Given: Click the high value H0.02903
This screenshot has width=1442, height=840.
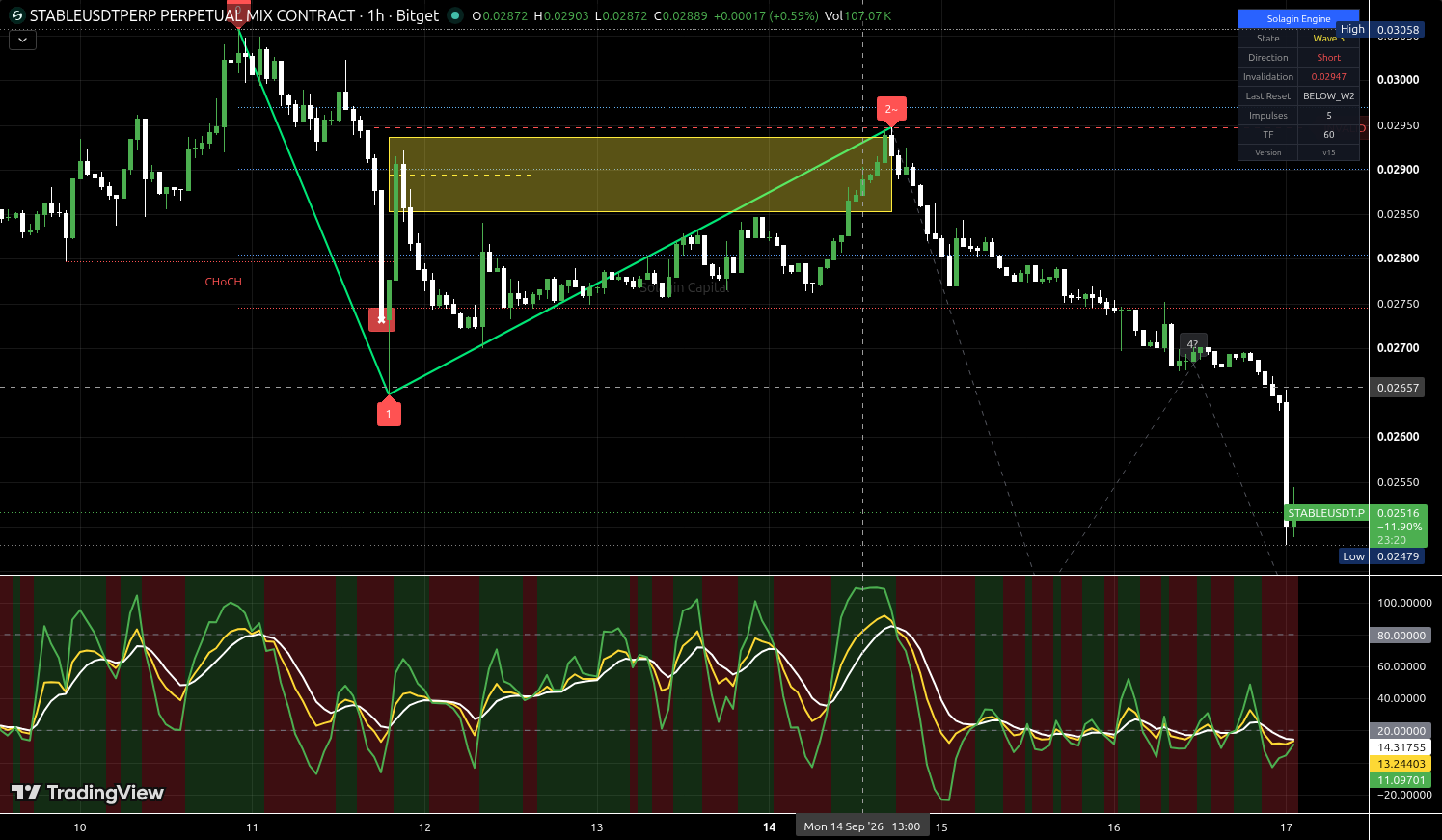Looking at the screenshot, I should click(563, 16).
